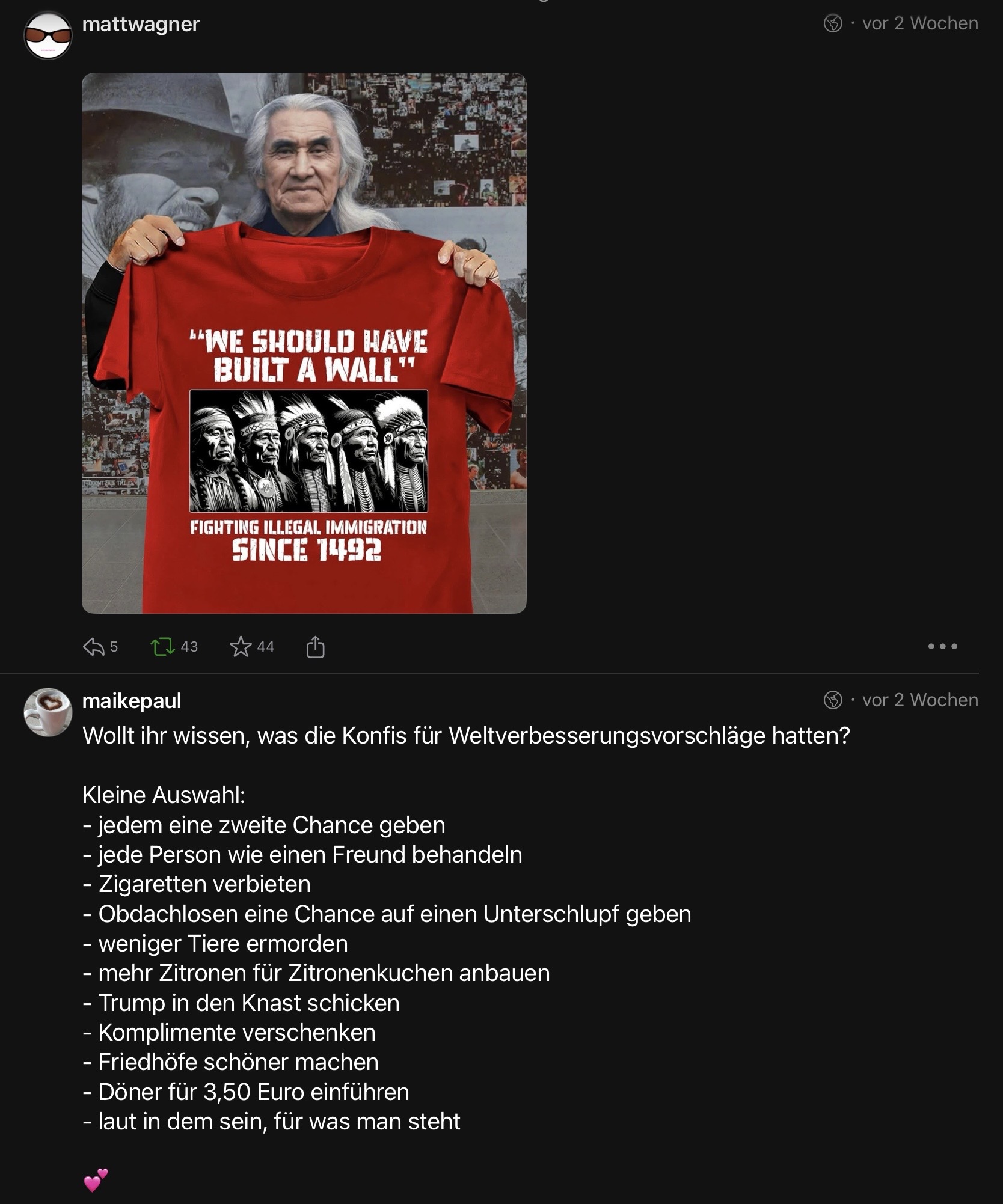Click the mattwagner username
This screenshot has width=1003, height=1204.
pyautogui.click(x=141, y=24)
